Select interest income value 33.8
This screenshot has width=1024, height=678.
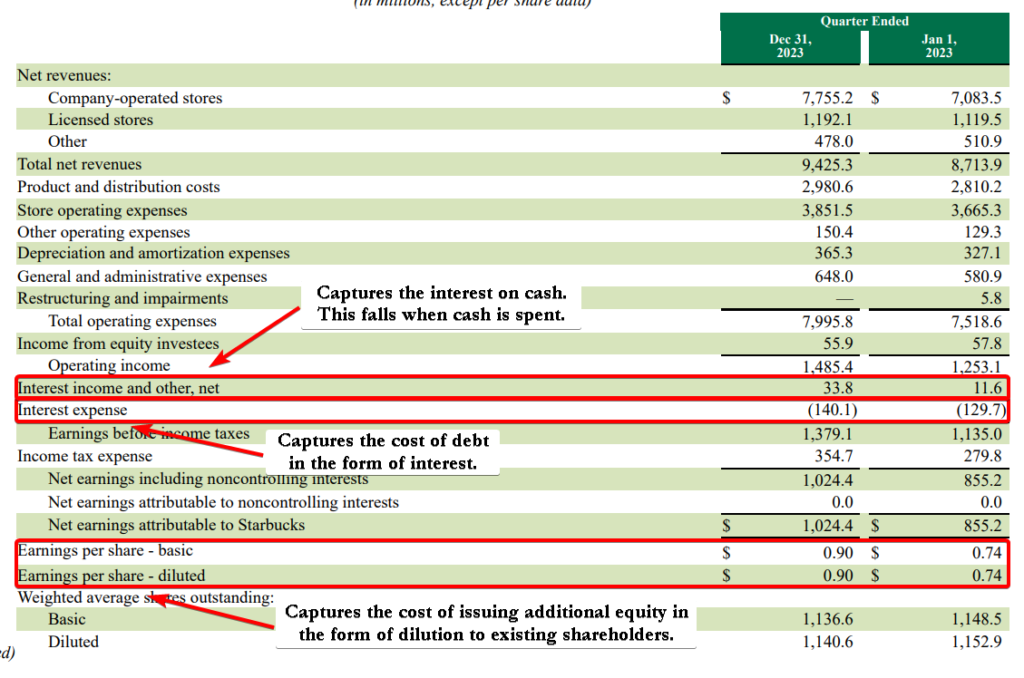tap(839, 388)
